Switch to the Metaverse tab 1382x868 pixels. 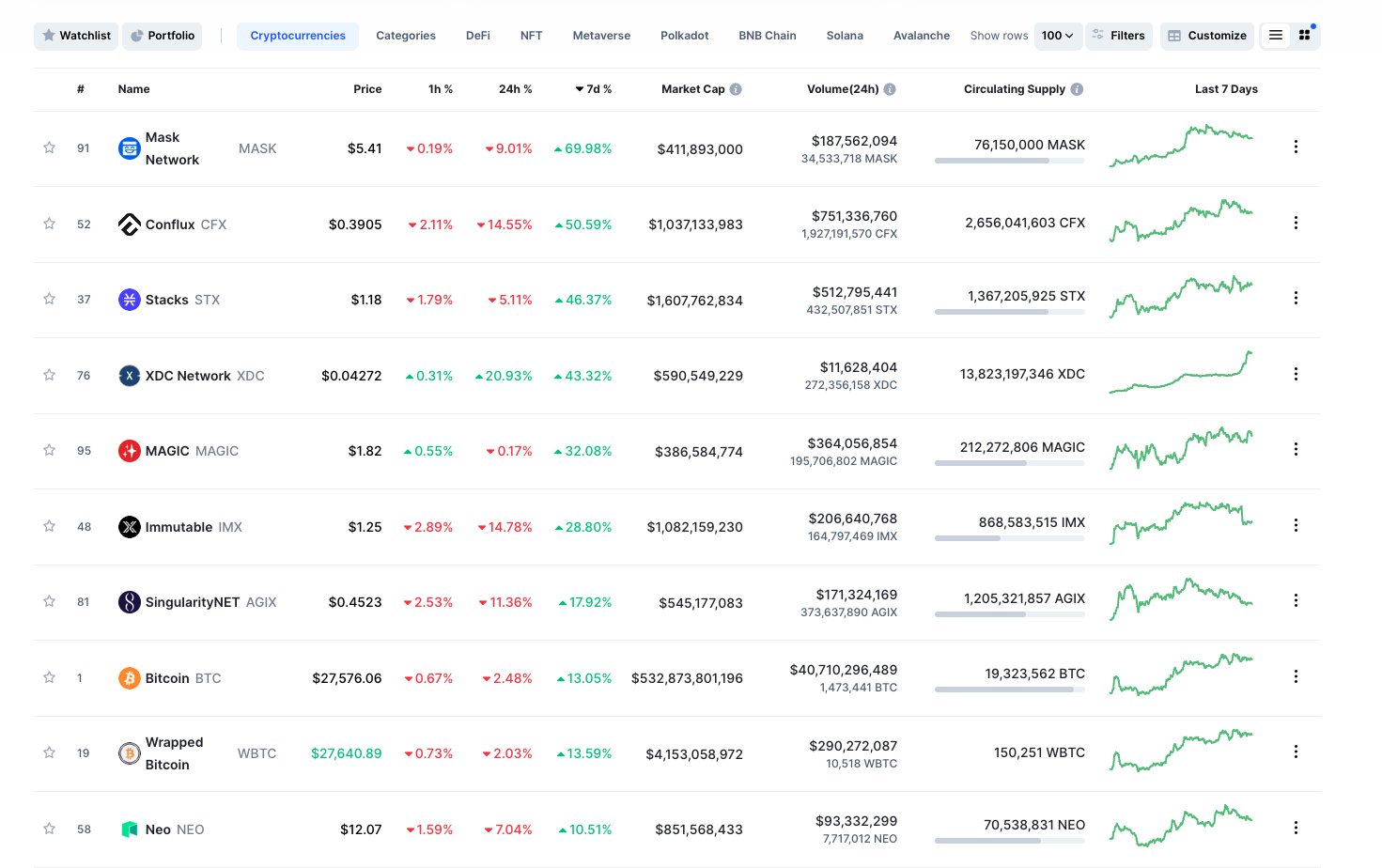(x=601, y=36)
